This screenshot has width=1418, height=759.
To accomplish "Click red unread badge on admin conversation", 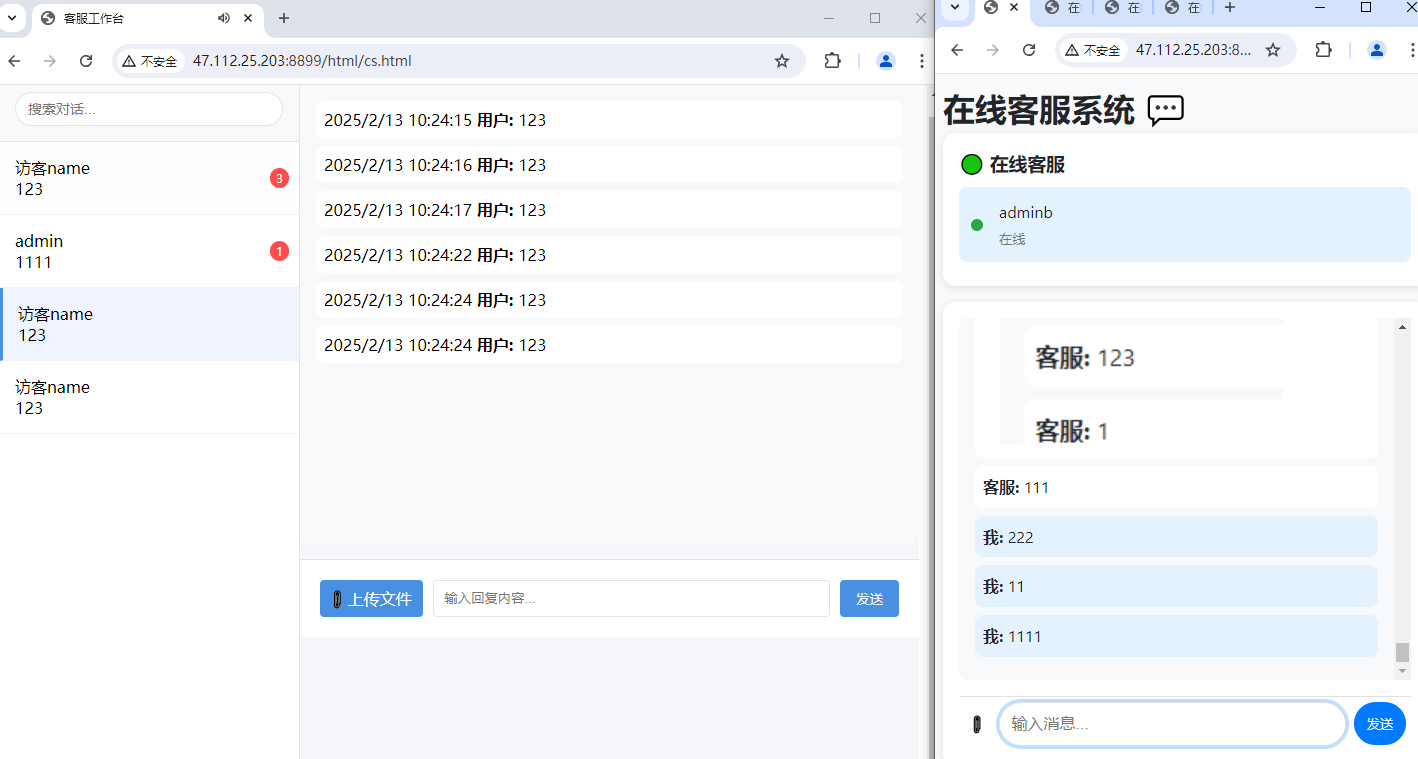I will 279,251.
